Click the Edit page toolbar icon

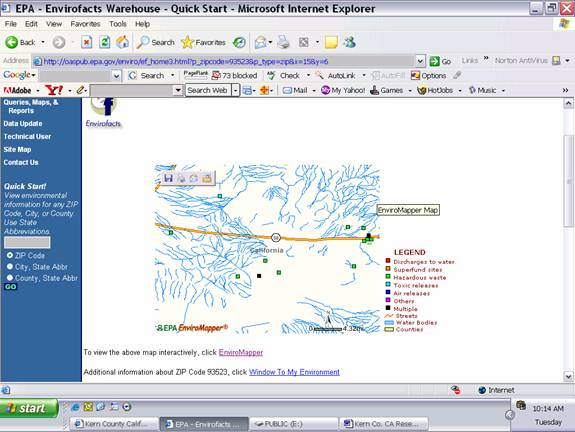coord(304,43)
